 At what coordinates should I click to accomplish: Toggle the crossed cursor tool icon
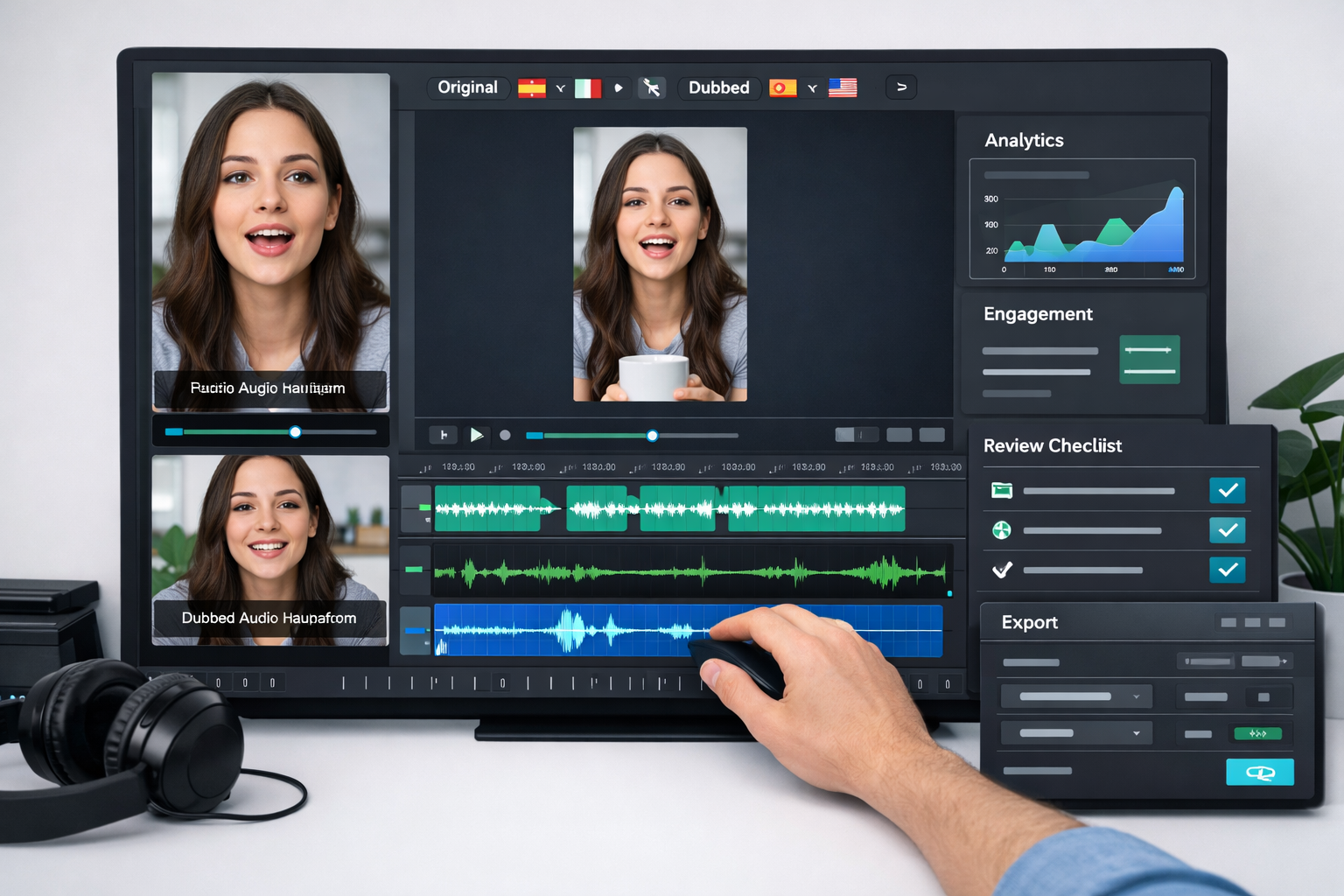pyautogui.click(x=651, y=87)
